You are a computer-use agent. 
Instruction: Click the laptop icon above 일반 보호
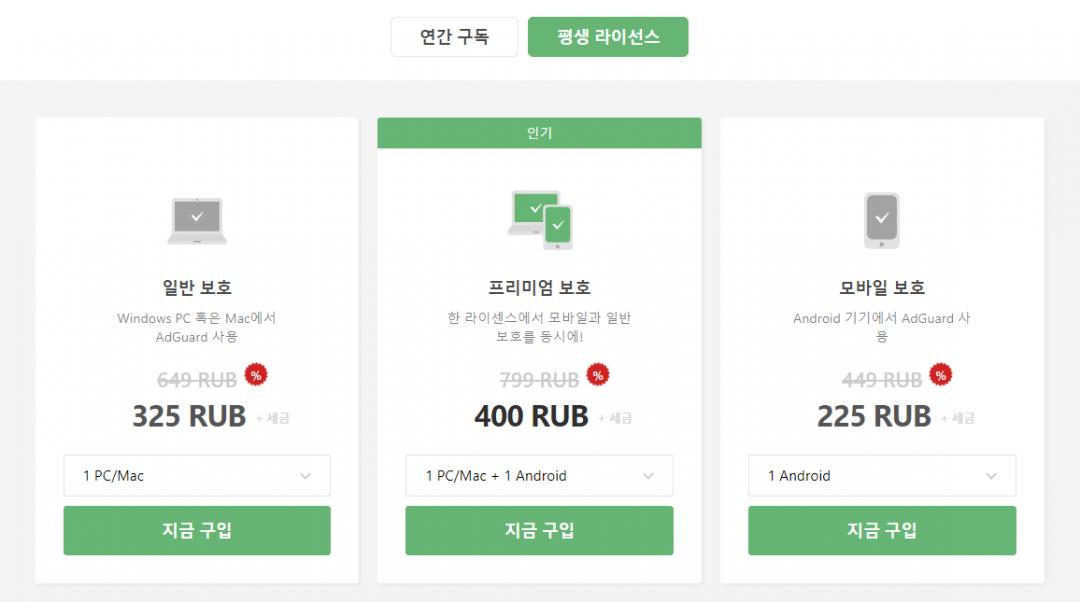197,220
